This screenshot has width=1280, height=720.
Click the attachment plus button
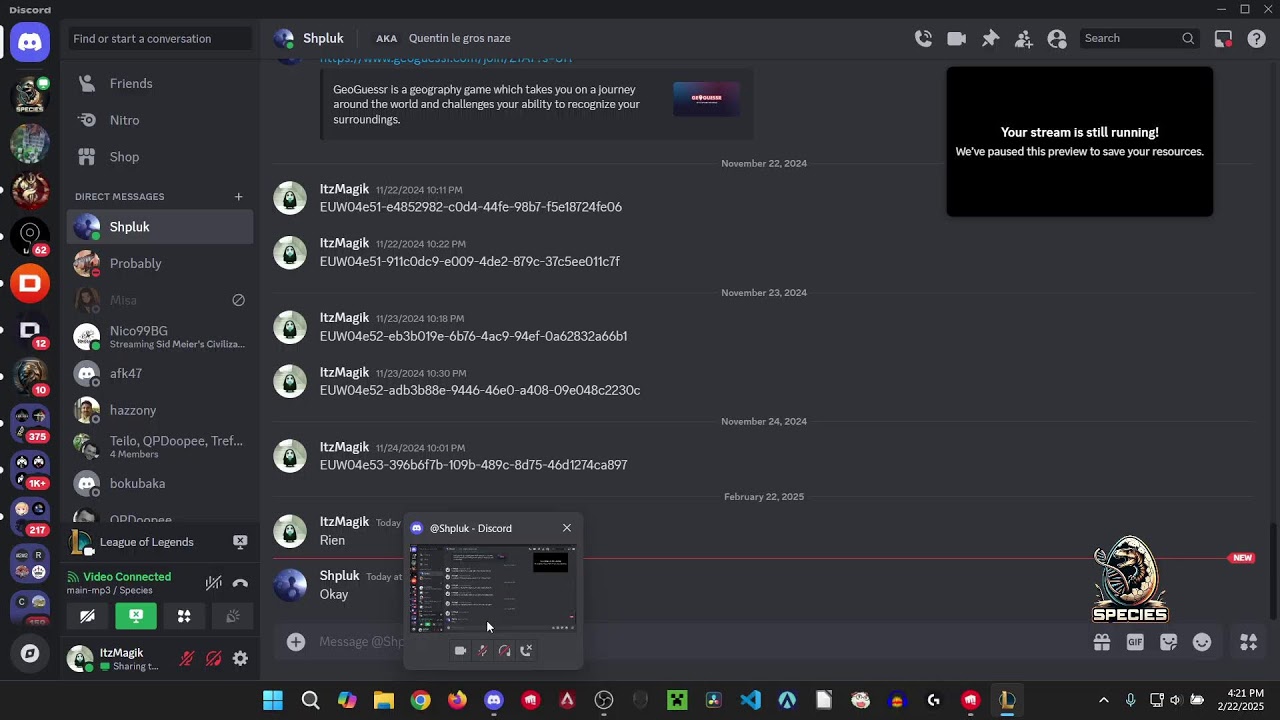(296, 642)
